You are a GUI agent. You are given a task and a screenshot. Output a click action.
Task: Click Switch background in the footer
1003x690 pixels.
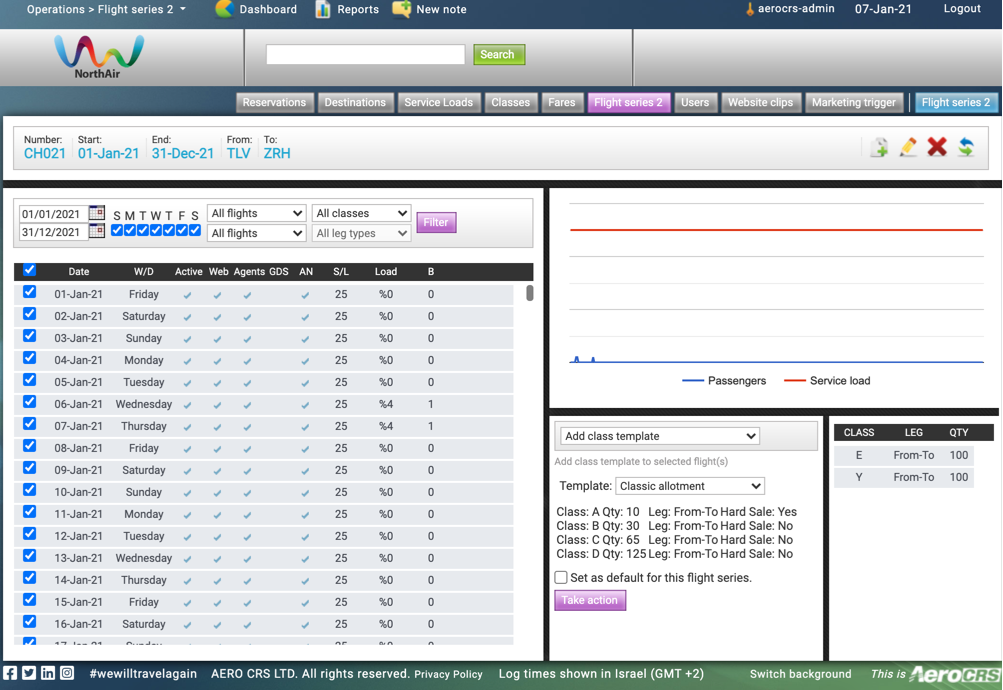click(799, 674)
